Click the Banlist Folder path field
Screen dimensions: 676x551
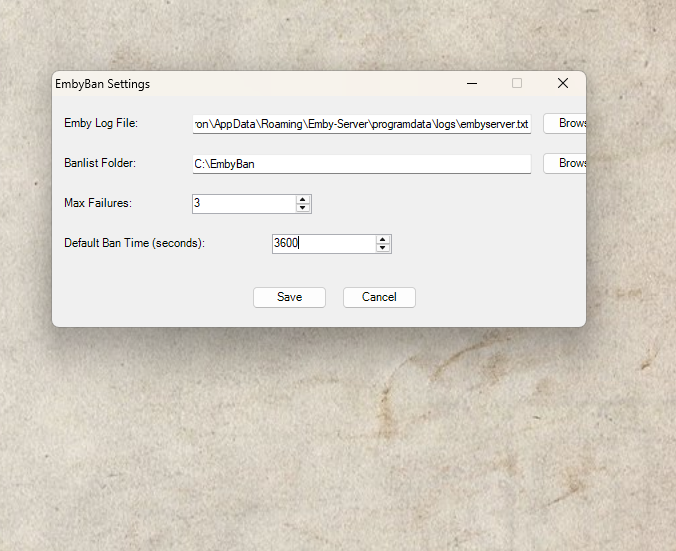[x=361, y=164]
